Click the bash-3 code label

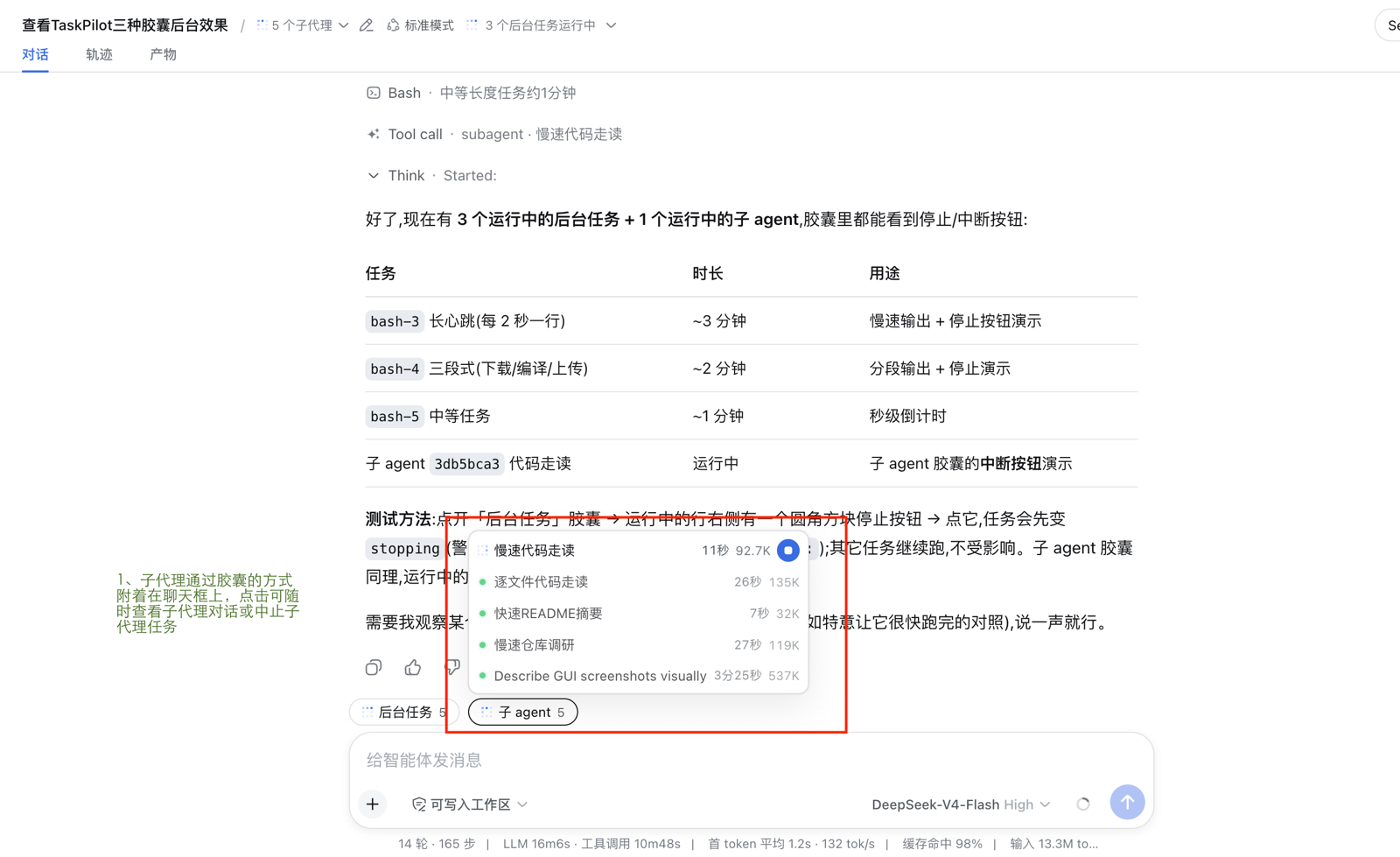coord(395,321)
